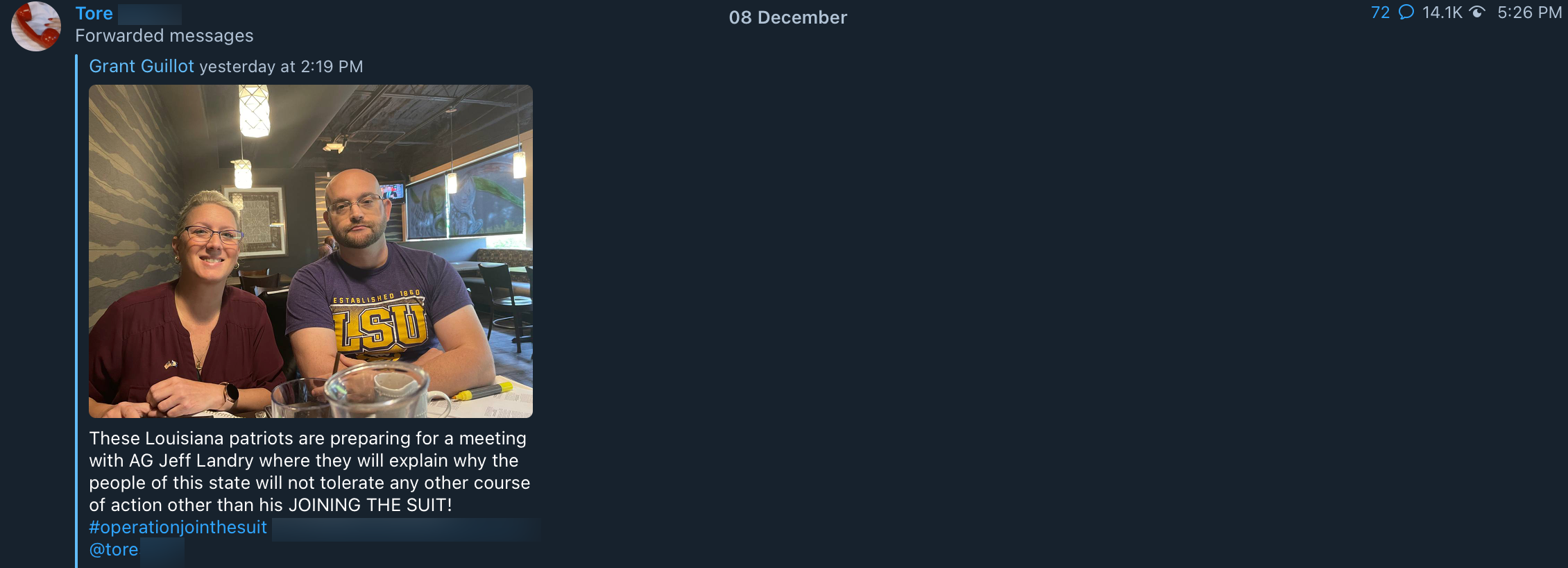Click the AG Jeff Landry text line
Image resolution: width=1568 pixels, height=568 pixels.
304,460
